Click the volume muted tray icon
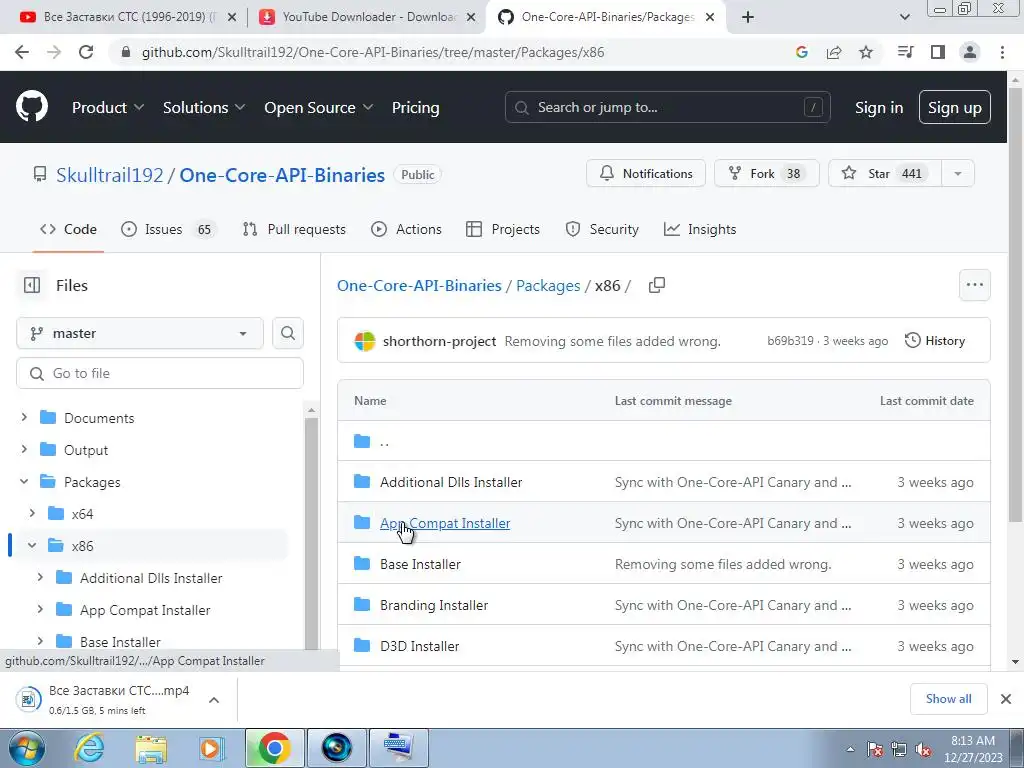Viewport: 1024px width, 768px height. (923, 749)
